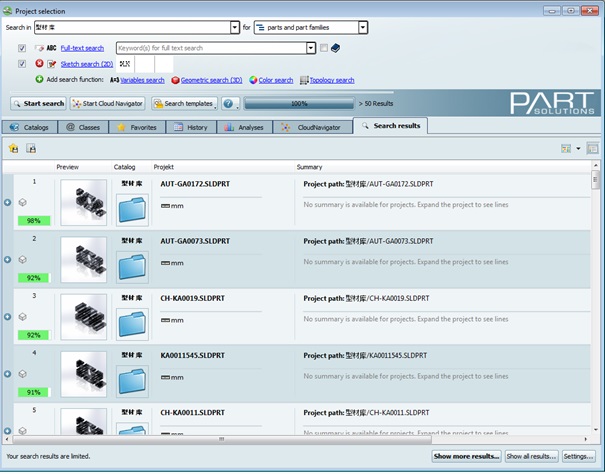Click the sketch search edit pencil icon
The width and height of the screenshot is (605, 474).
pos(51,63)
